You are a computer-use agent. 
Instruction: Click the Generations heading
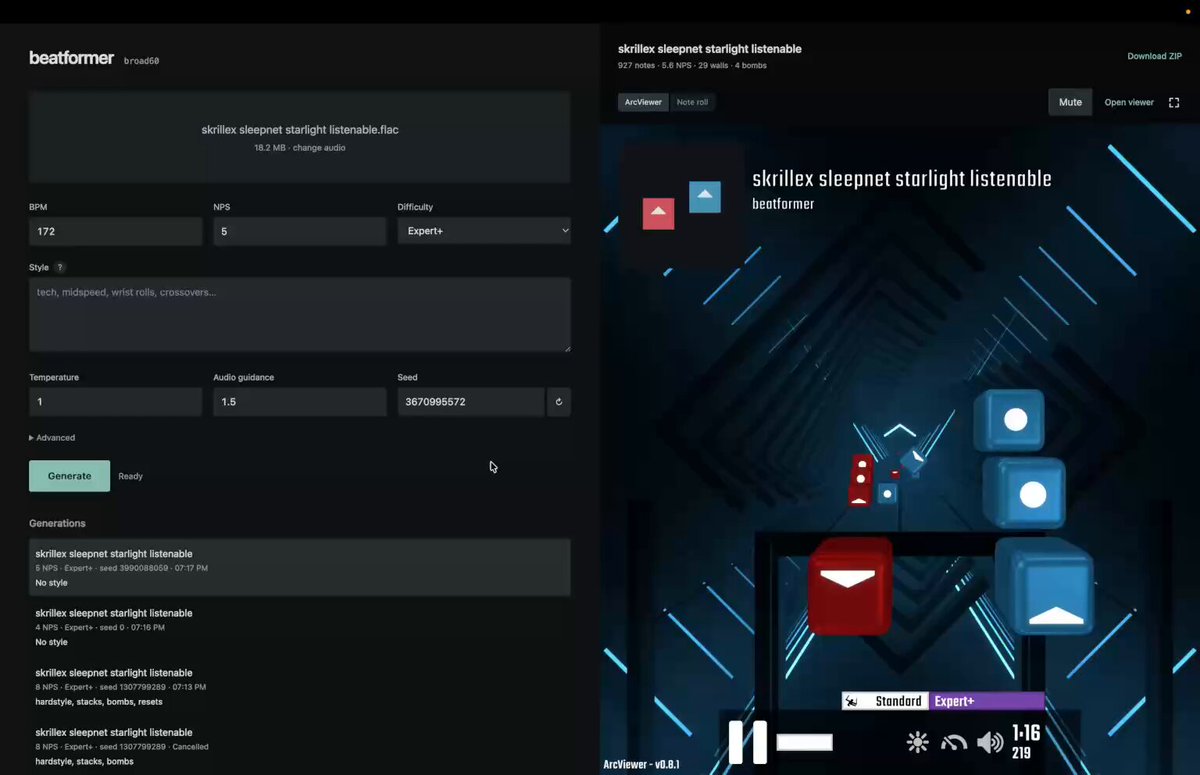coord(57,523)
